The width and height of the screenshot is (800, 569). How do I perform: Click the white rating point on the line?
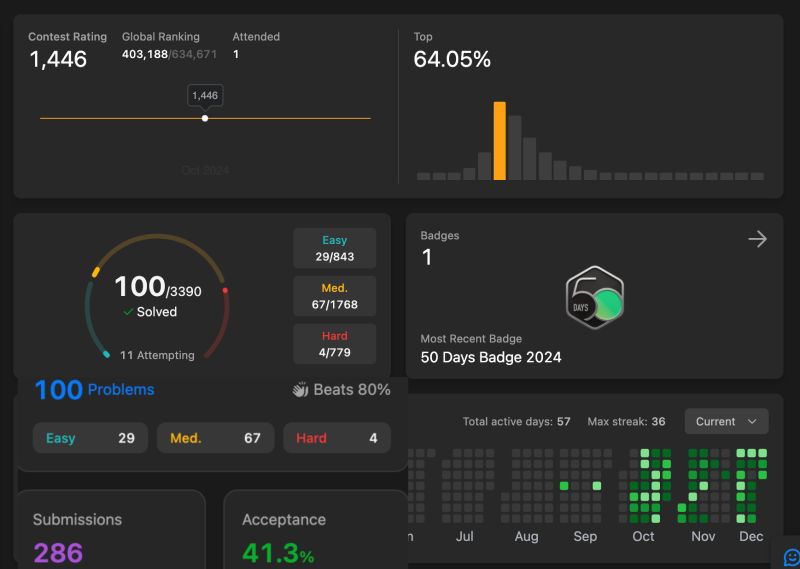click(x=205, y=118)
